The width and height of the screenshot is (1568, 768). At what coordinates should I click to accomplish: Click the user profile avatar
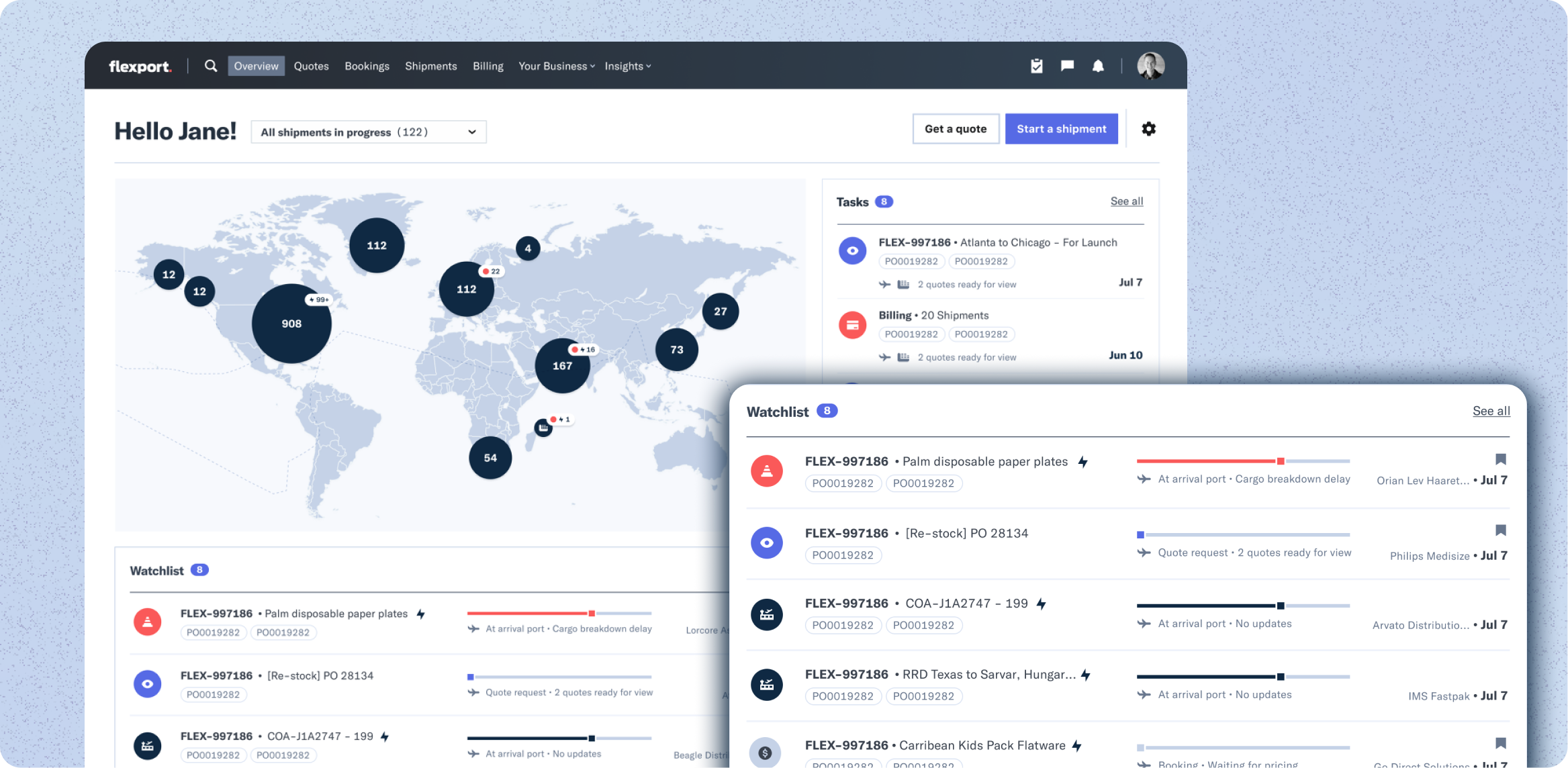pyautogui.click(x=1150, y=66)
